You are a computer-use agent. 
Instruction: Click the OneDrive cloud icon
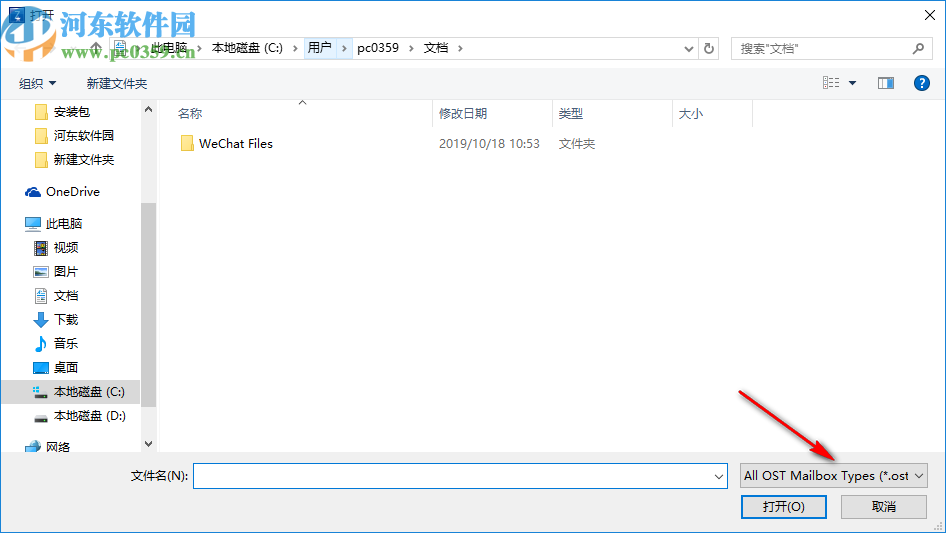[x=33, y=192]
